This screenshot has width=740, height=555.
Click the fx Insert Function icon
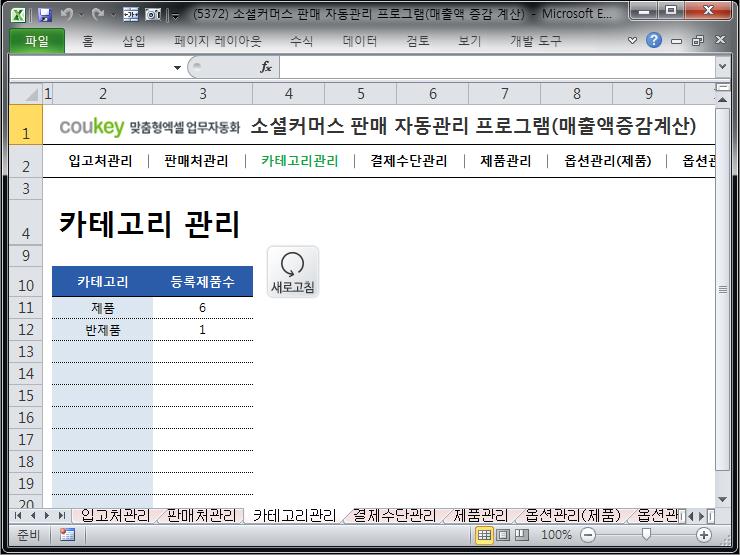click(266, 67)
